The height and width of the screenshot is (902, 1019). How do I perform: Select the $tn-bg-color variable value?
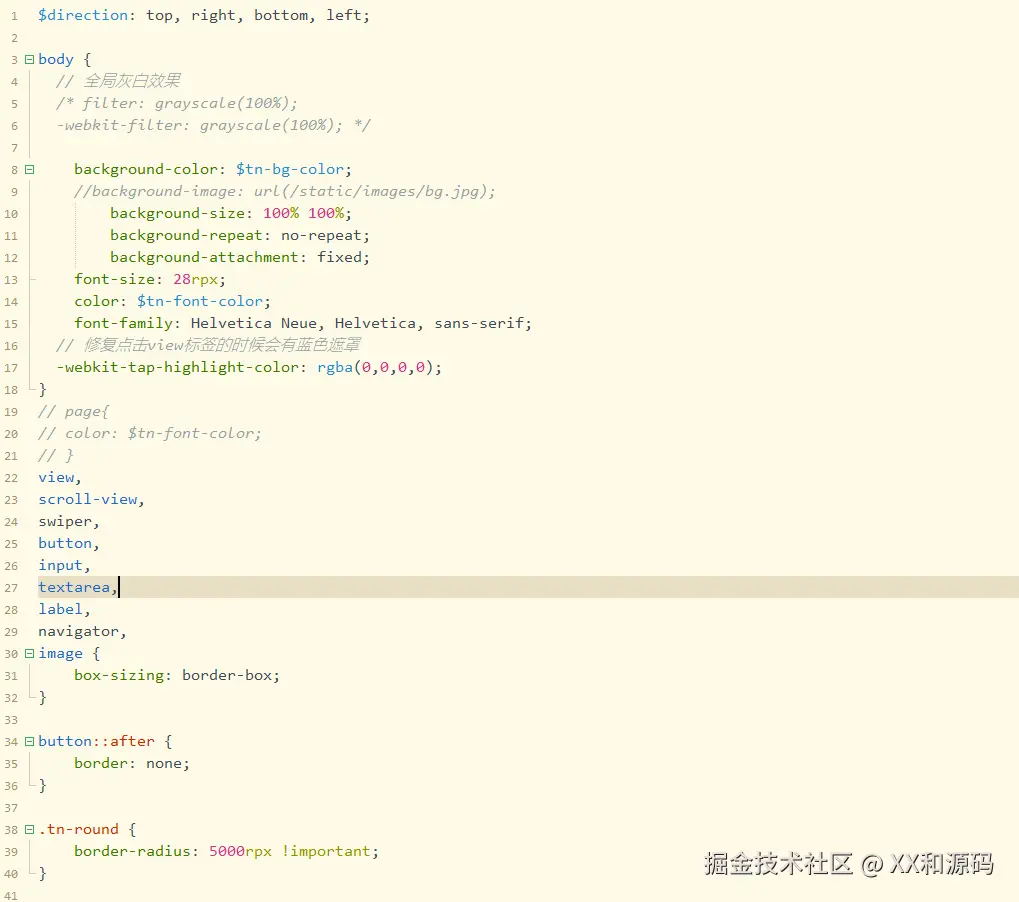tap(289, 169)
